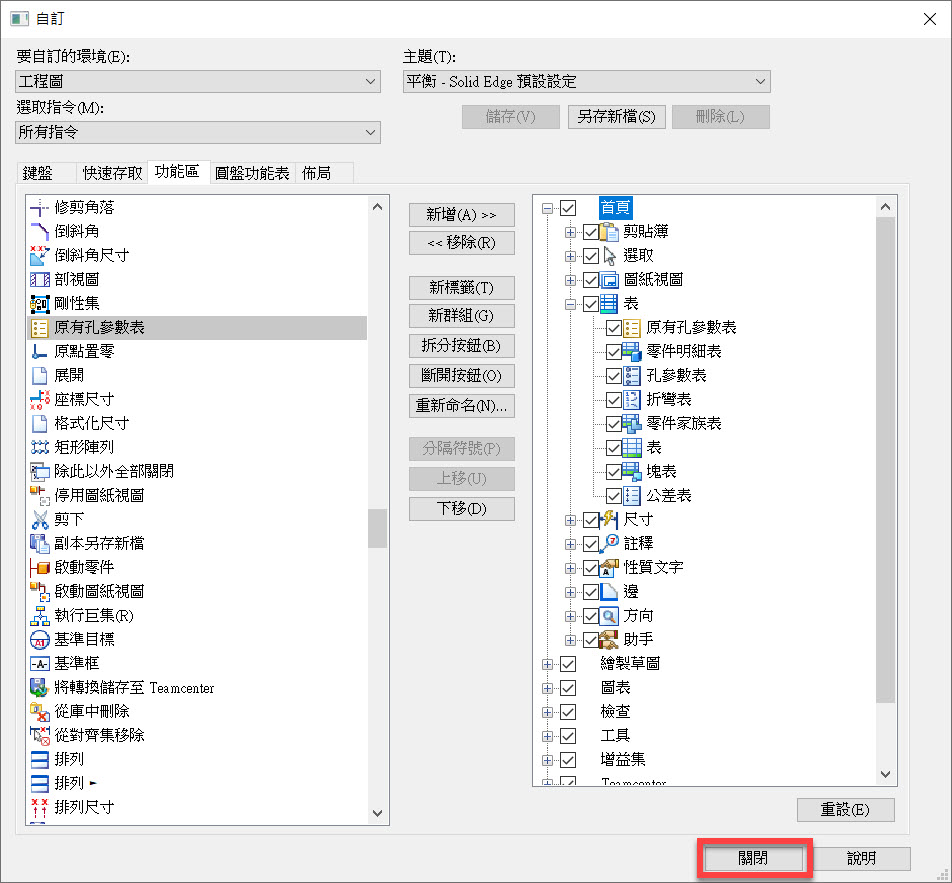Select the 執行巨集(R) command icon

[x=40, y=615]
